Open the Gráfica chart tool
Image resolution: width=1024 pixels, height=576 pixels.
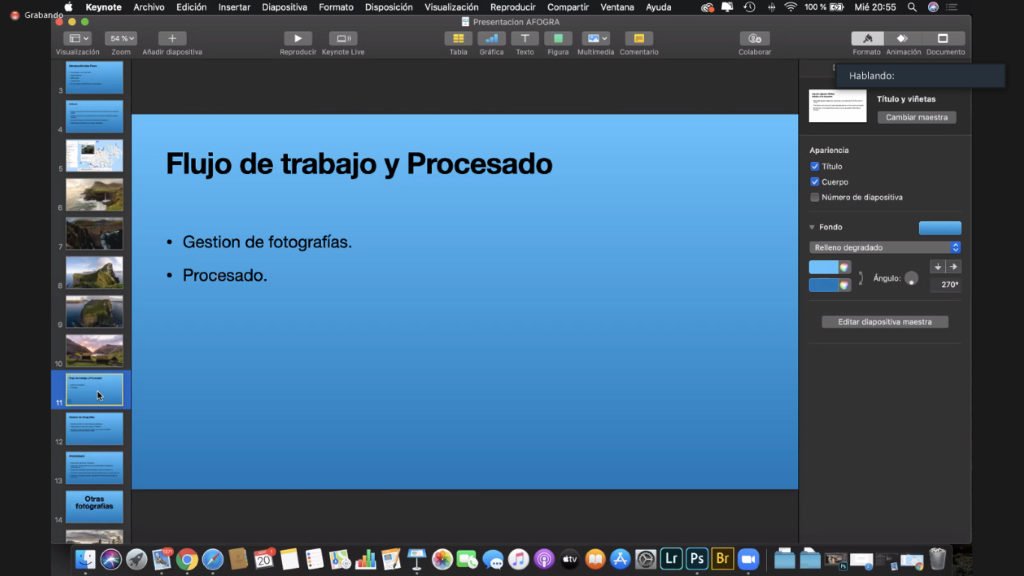coord(491,38)
